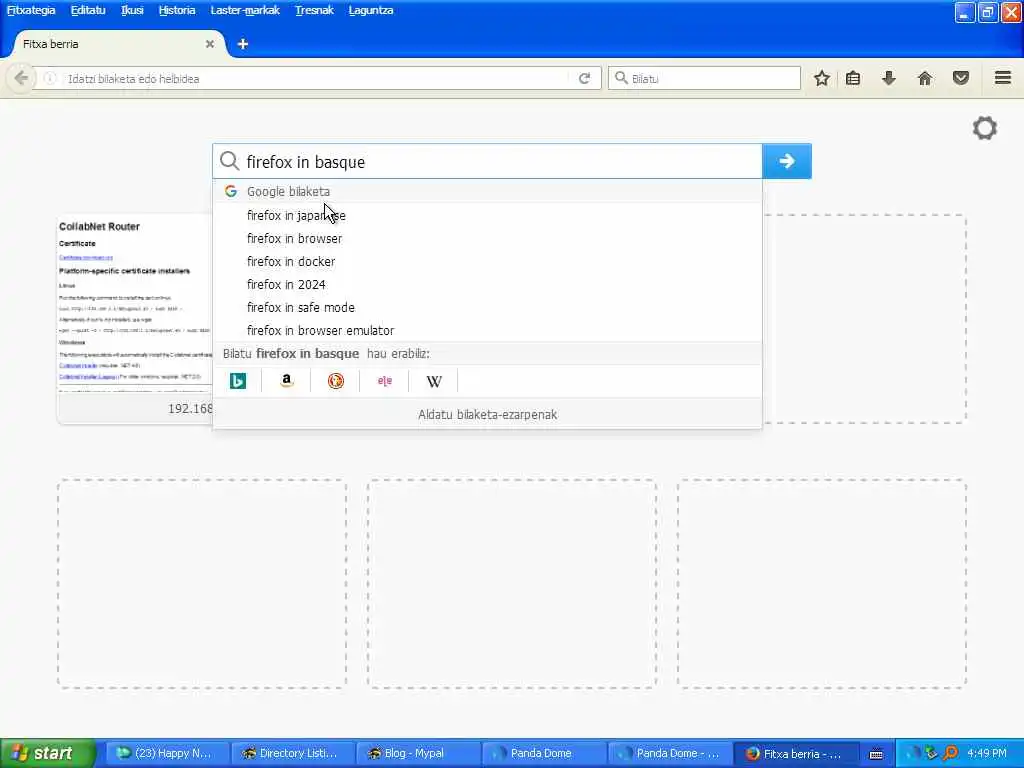Switch to (23) Happy N... taskbar item

point(167,753)
